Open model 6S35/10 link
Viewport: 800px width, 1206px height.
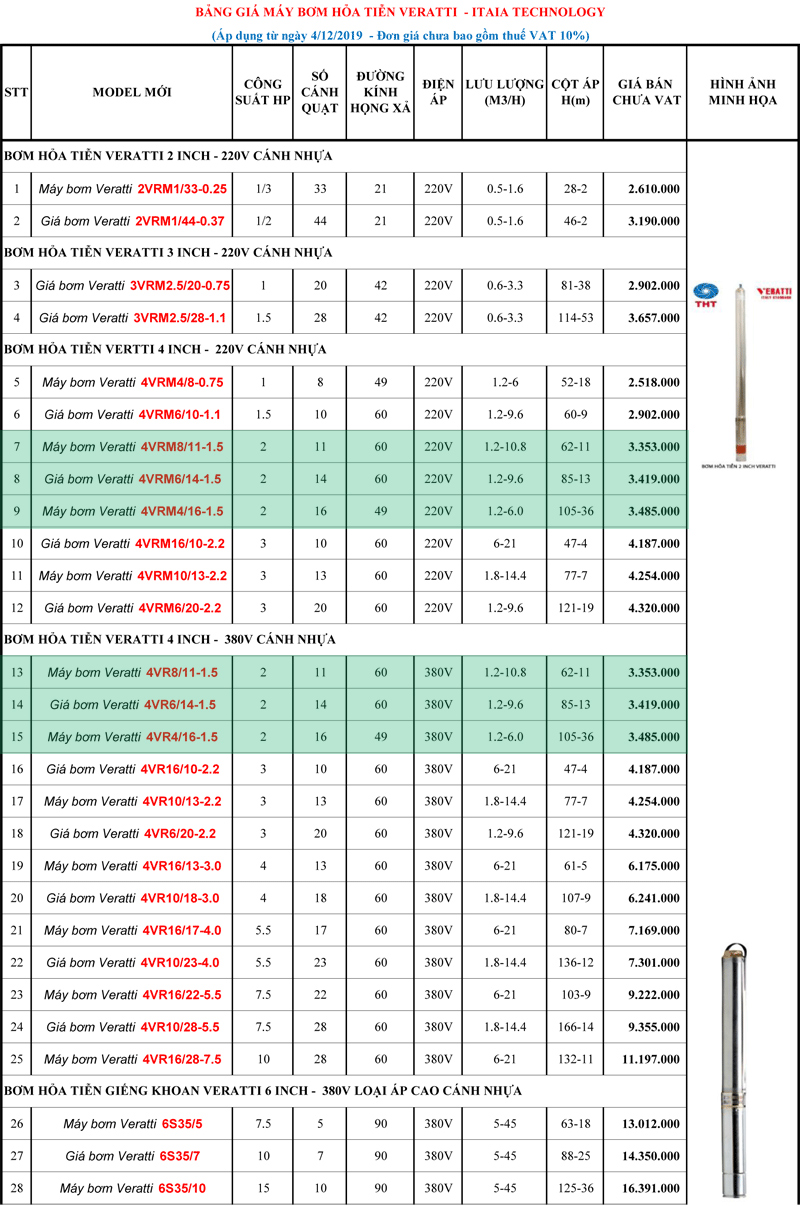click(x=182, y=1188)
